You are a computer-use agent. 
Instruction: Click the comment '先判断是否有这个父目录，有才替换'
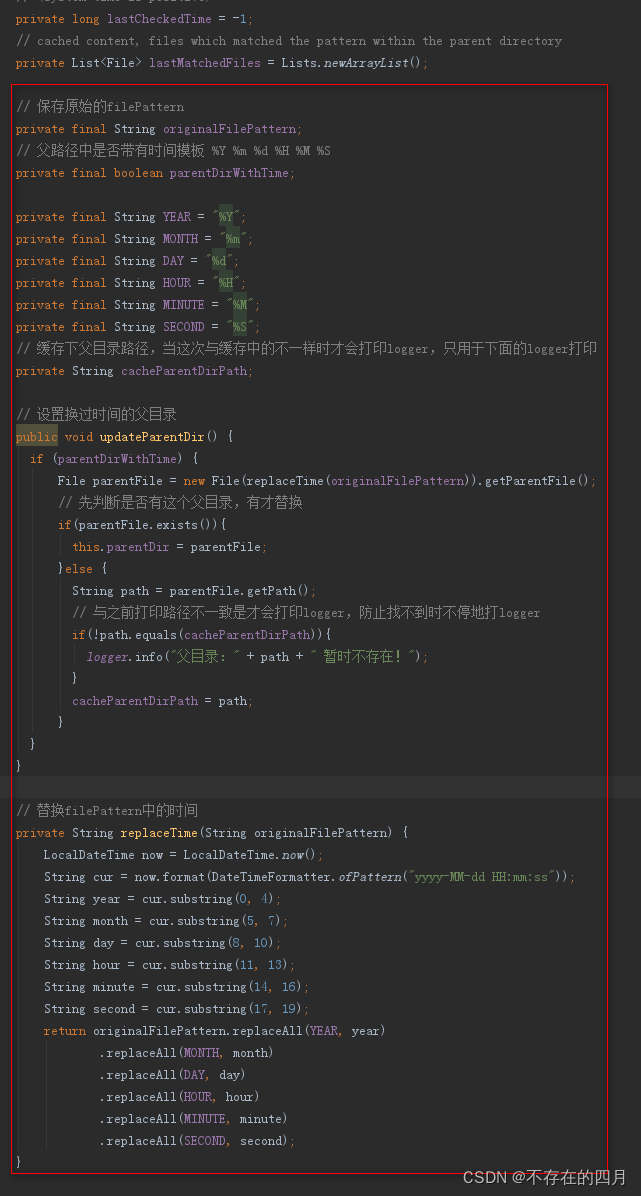[180, 503]
